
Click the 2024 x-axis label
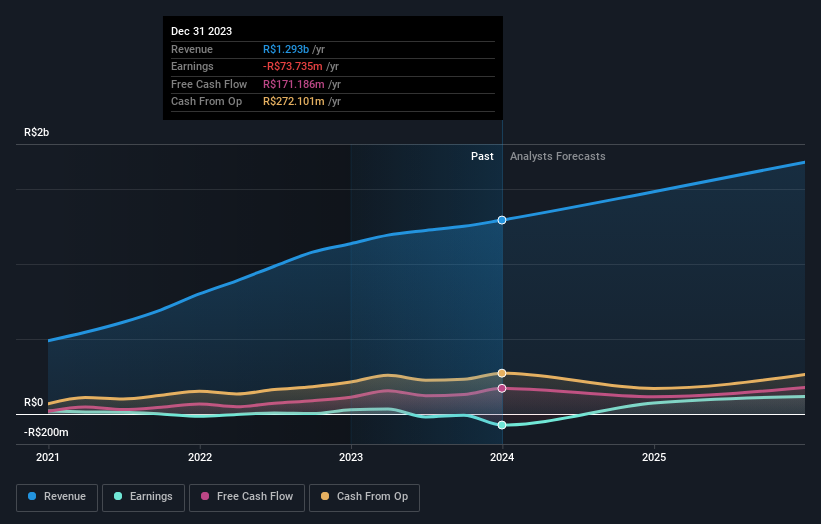tap(502, 458)
